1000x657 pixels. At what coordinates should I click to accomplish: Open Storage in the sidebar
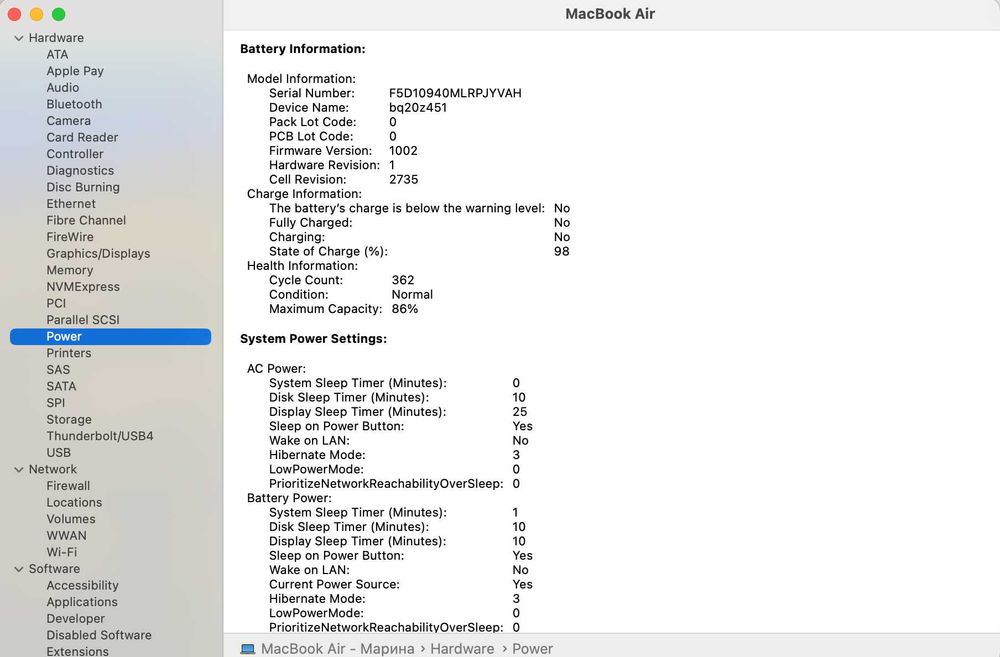coord(69,420)
